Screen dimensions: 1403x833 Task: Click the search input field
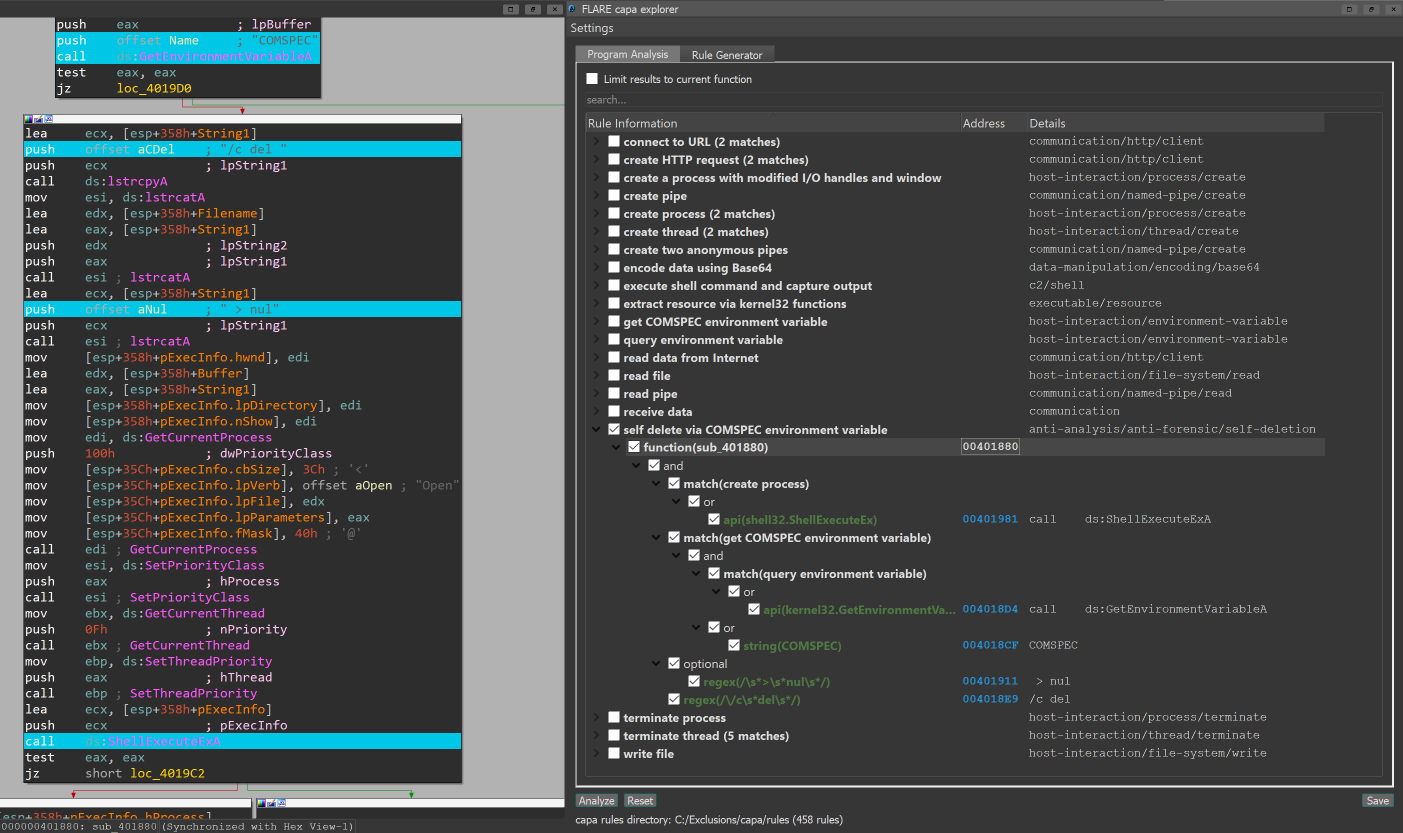[x=984, y=100]
